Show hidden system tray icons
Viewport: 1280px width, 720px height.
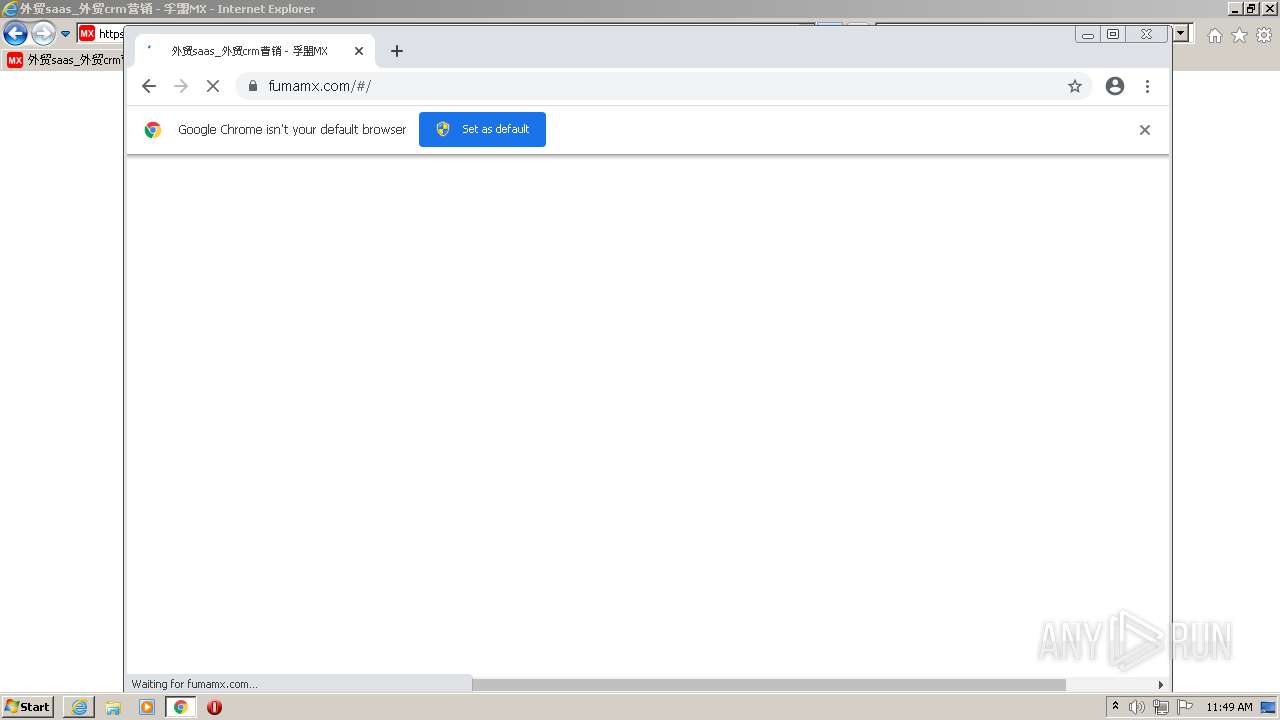(1116, 706)
